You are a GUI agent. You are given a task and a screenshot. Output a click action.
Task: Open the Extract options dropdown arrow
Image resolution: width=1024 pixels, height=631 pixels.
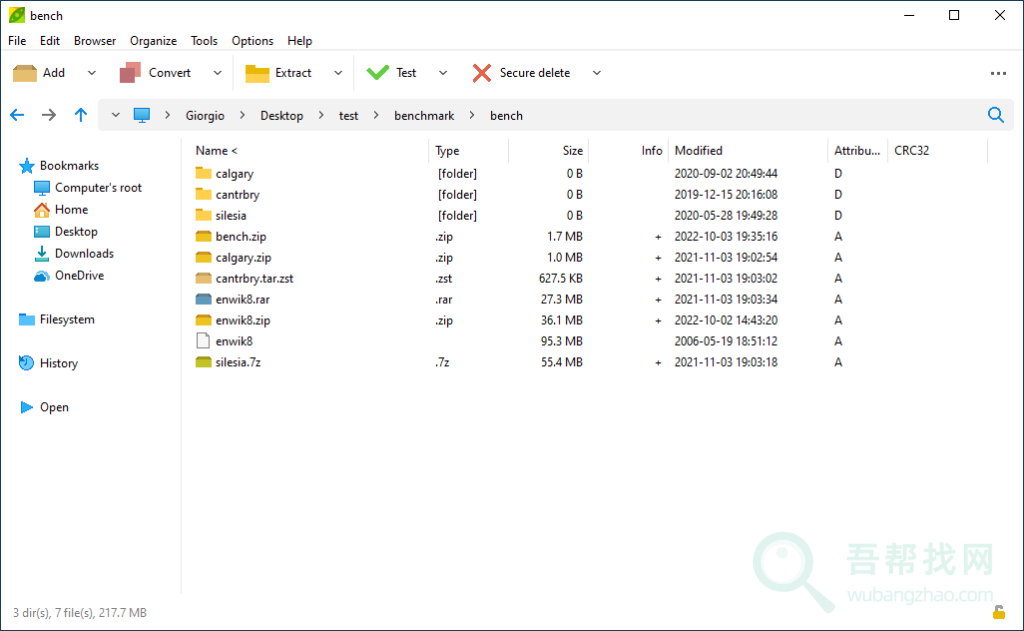pos(338,73)
